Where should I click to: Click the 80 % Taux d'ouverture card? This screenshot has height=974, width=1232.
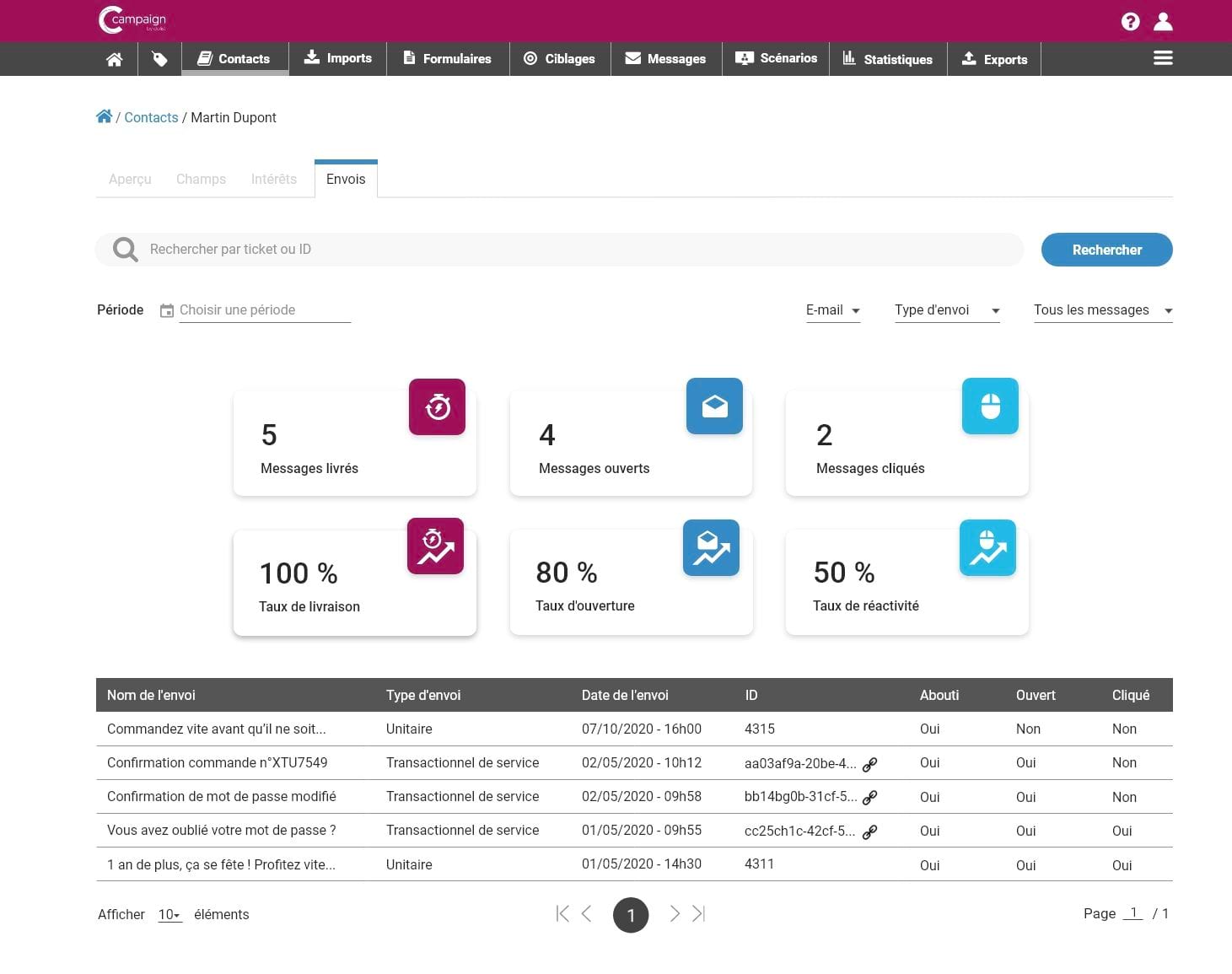tap(631, 582)
